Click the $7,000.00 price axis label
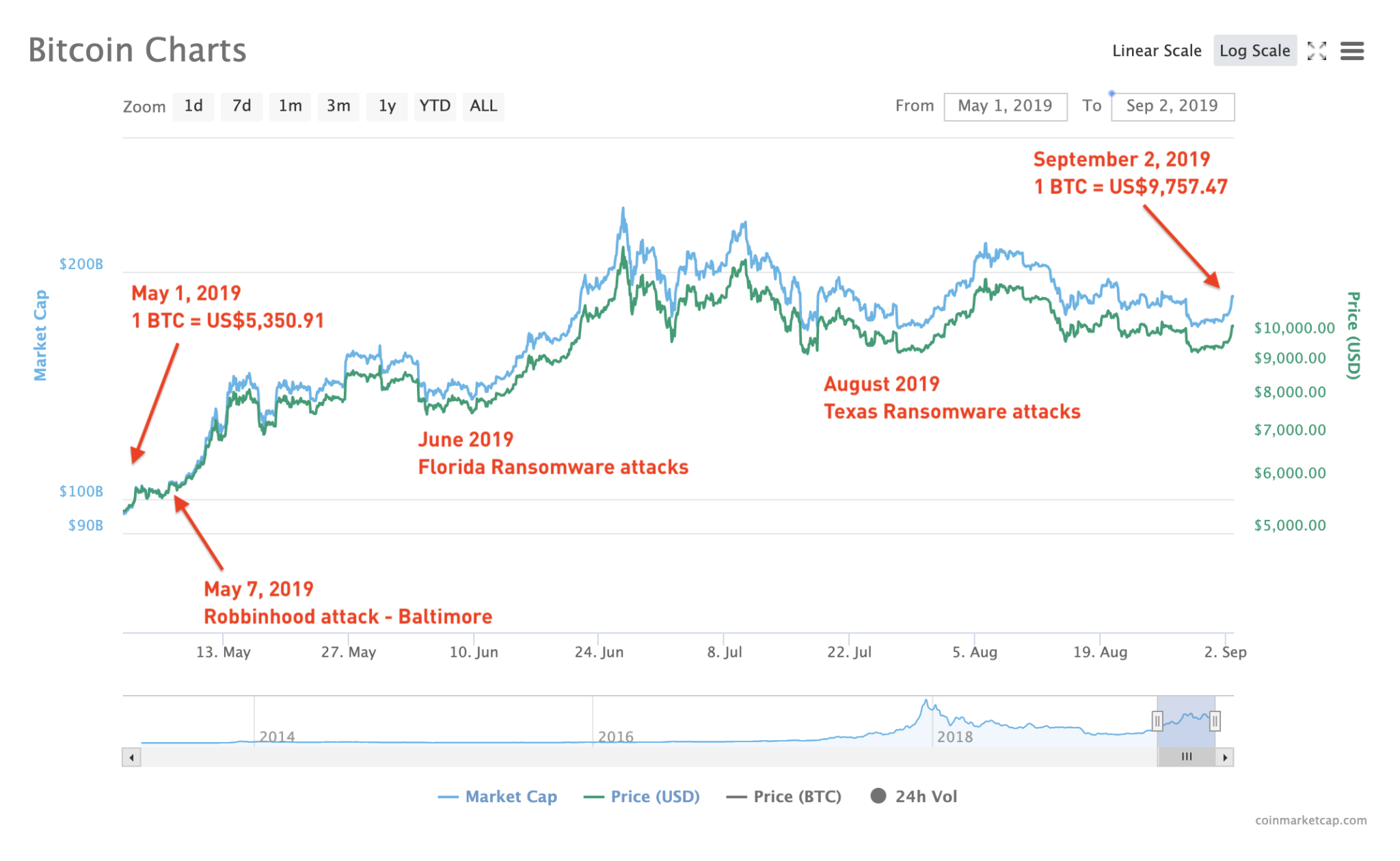The image size is (1400, 861). click(1289, 430)
